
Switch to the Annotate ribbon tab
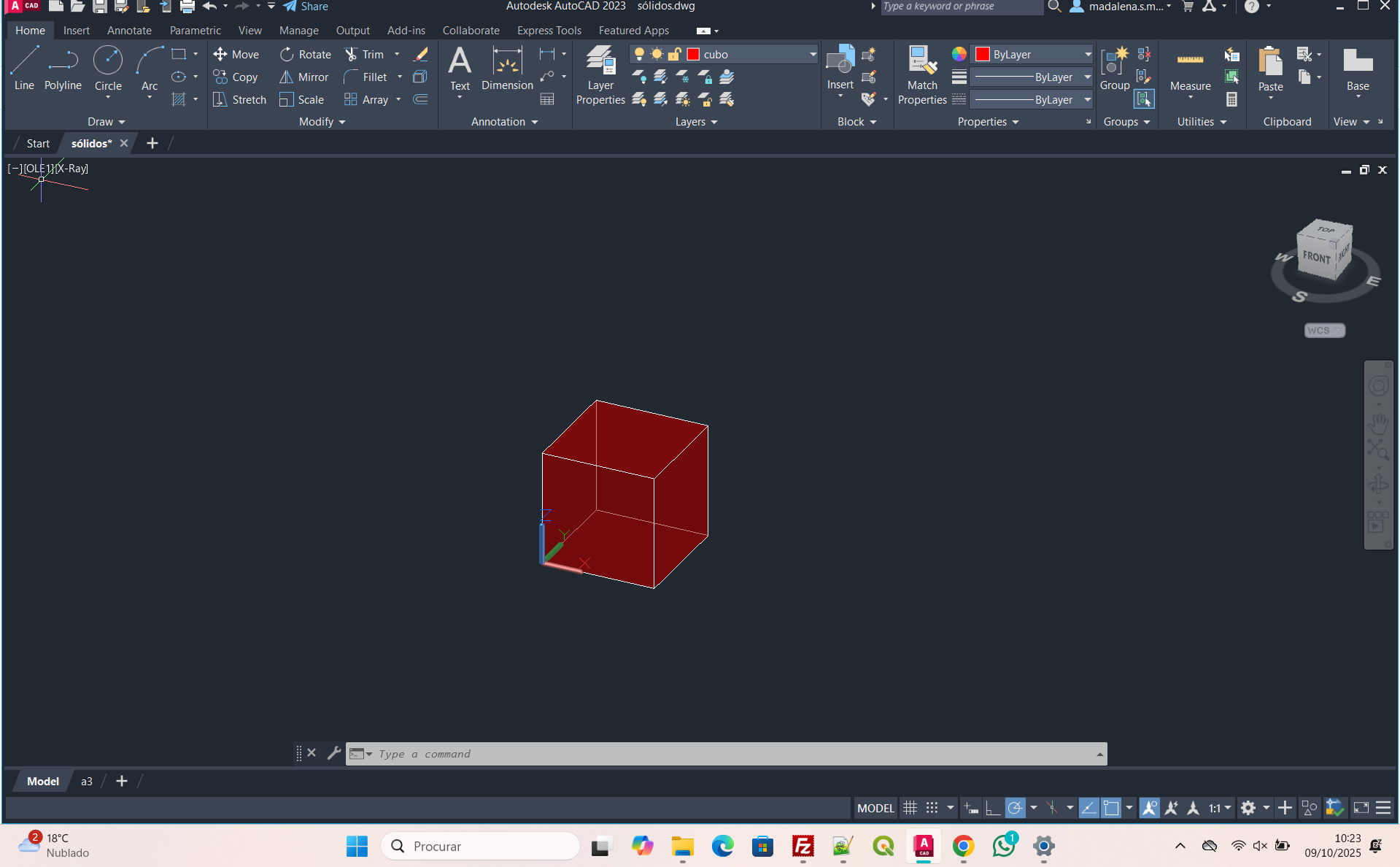[129, 31]
